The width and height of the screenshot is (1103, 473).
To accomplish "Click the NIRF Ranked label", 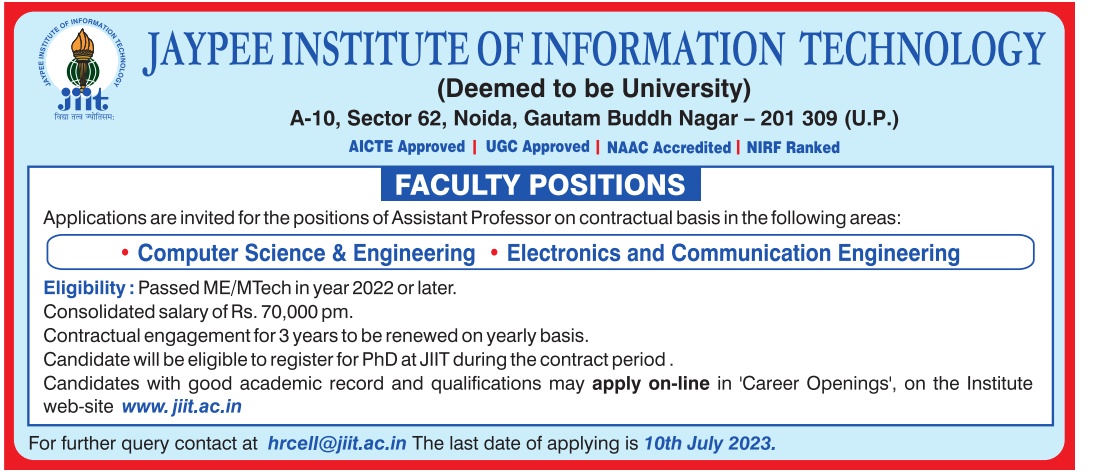I will coord(793,147).
